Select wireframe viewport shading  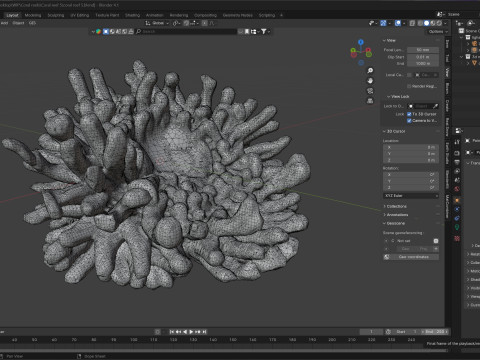[x=420, y=23]
